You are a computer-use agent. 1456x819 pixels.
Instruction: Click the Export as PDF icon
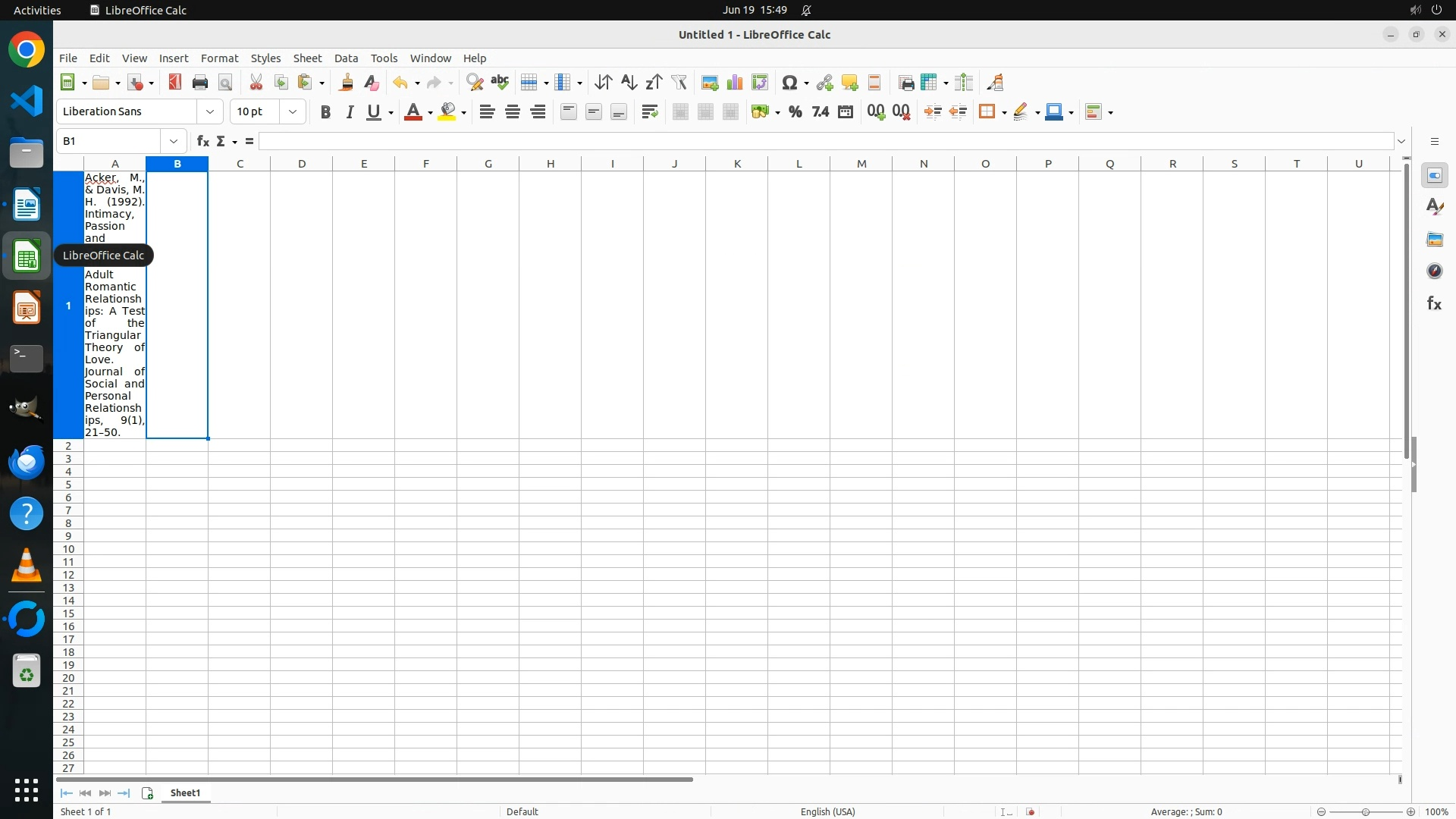[175, 83]
